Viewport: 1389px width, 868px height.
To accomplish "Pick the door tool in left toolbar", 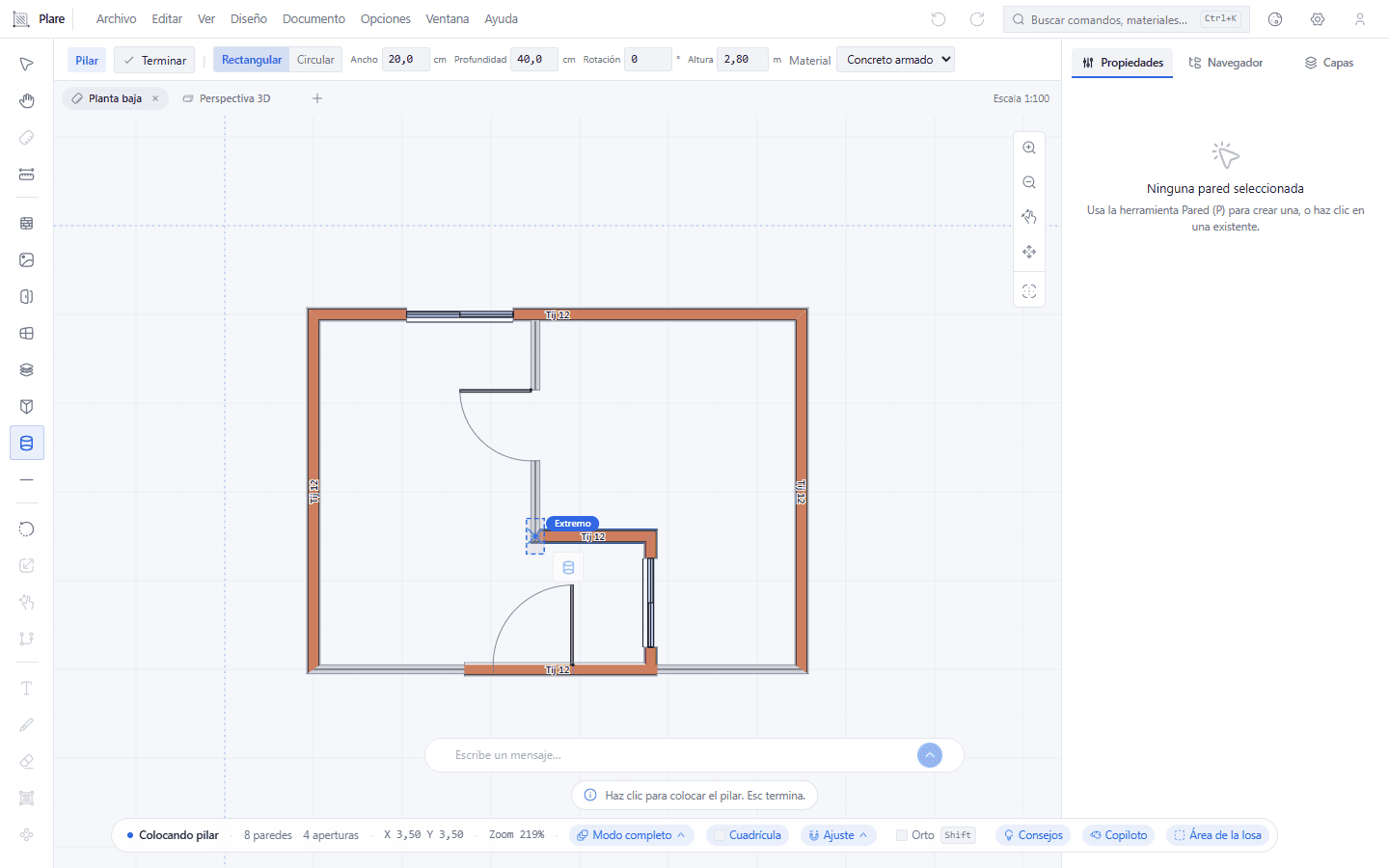I will pos(27,296).
